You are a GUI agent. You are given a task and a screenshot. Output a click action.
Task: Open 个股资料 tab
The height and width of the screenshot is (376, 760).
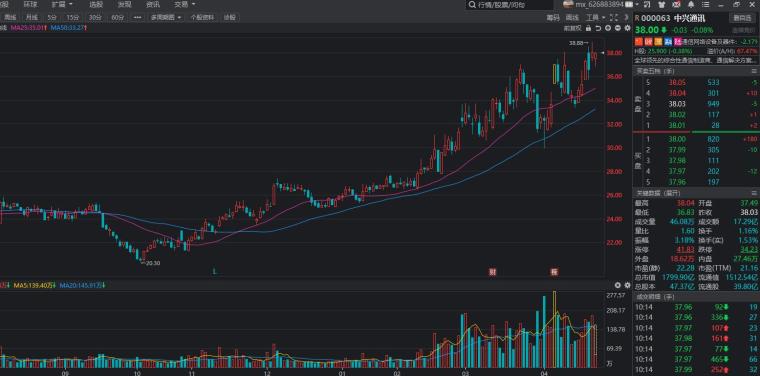[x=202, y=17]
